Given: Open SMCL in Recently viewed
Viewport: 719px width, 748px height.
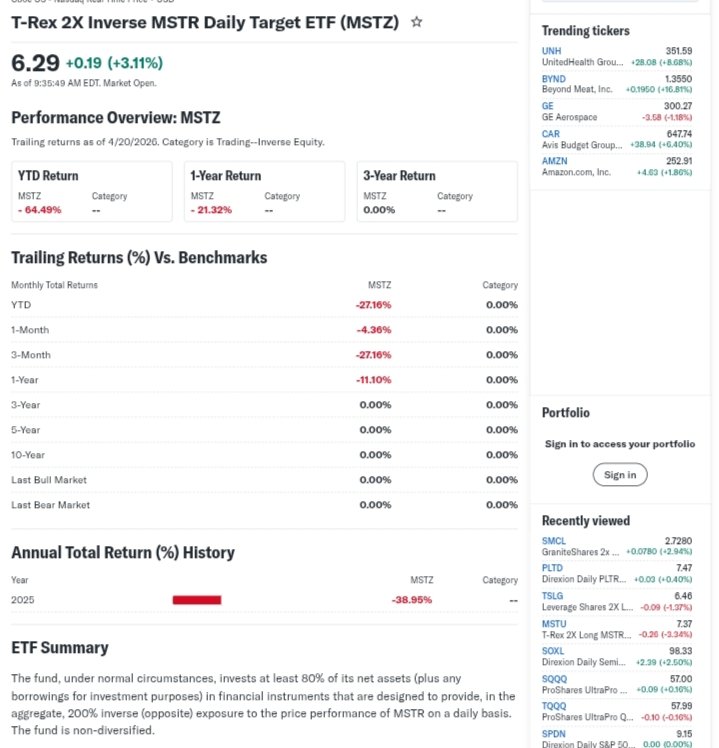Looking at the screenshot, I should click(554, 541).
